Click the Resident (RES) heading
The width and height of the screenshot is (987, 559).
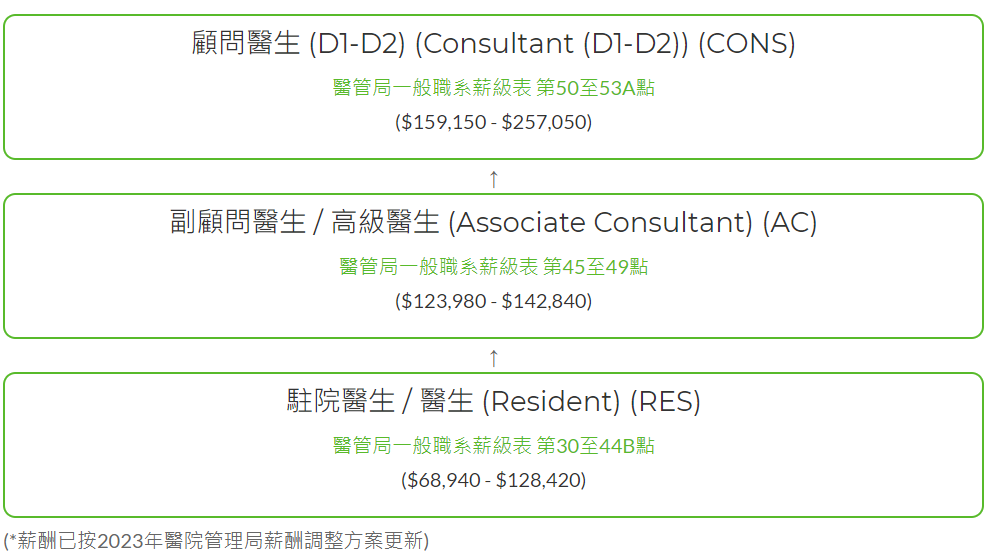[x=494, y=401]
